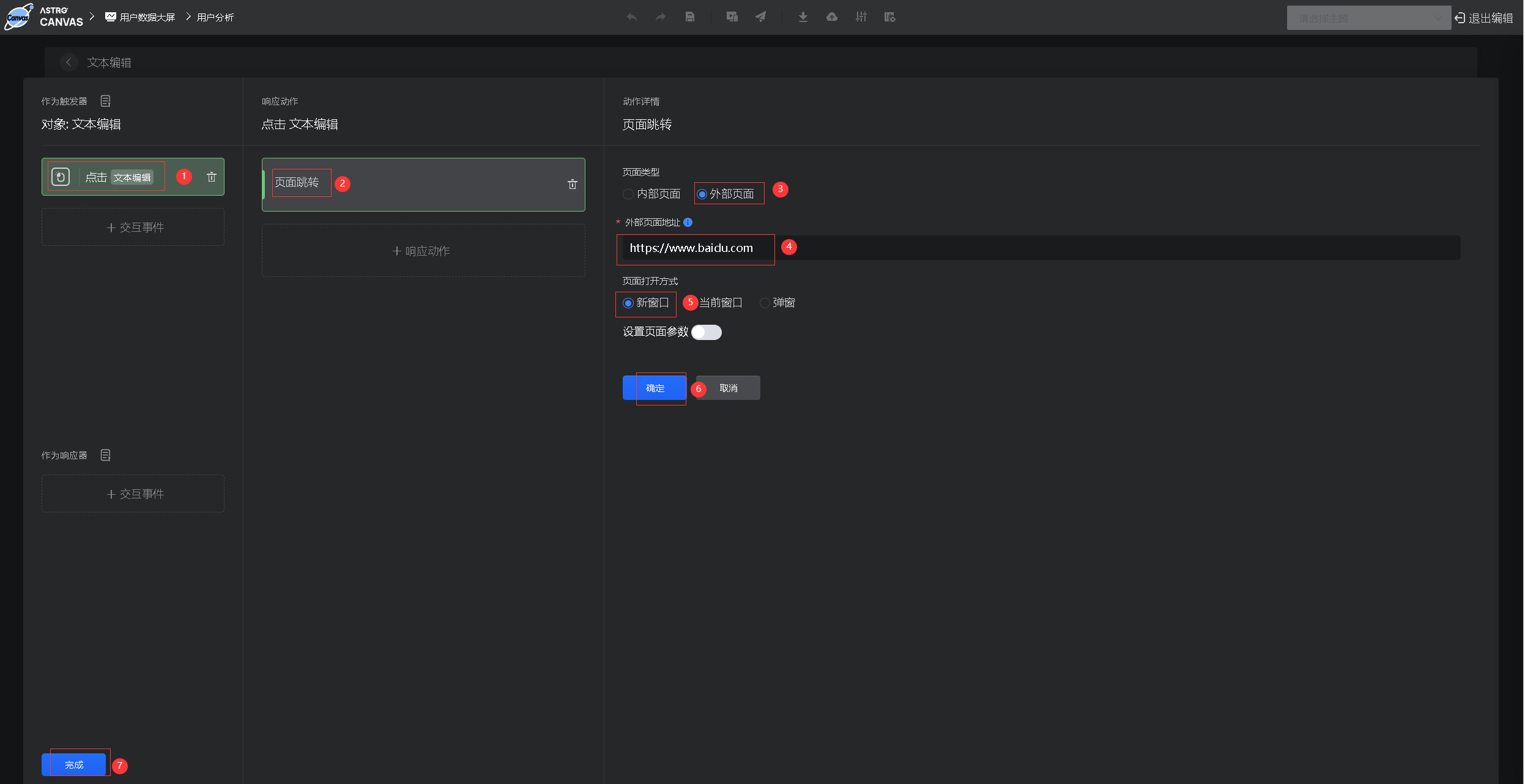Click the paper plane publish icon
The width and height of the screenshot is (1525, 784).
coord(760,17)
